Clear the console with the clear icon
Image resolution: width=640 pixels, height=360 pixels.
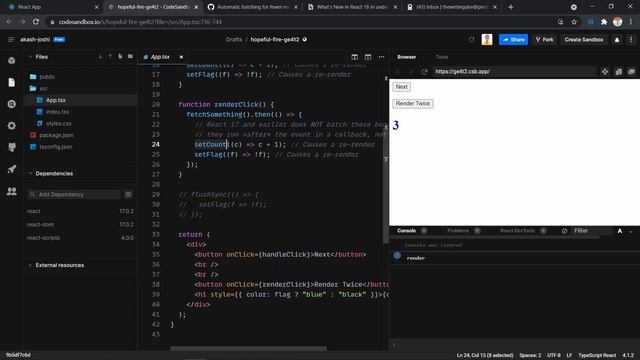(x=564, y=231)
